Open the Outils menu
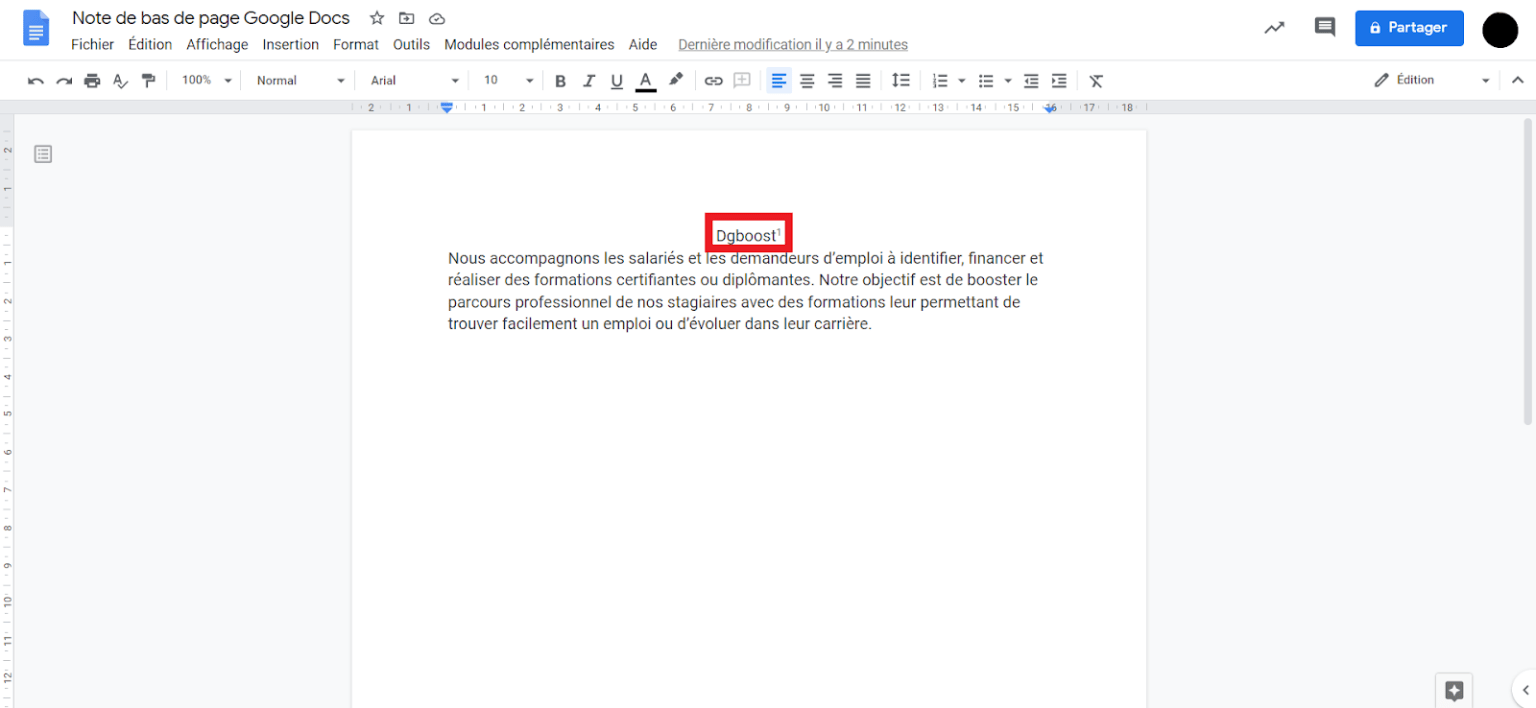This screenshot has height=708, width=1536. [x=411, y=44]
